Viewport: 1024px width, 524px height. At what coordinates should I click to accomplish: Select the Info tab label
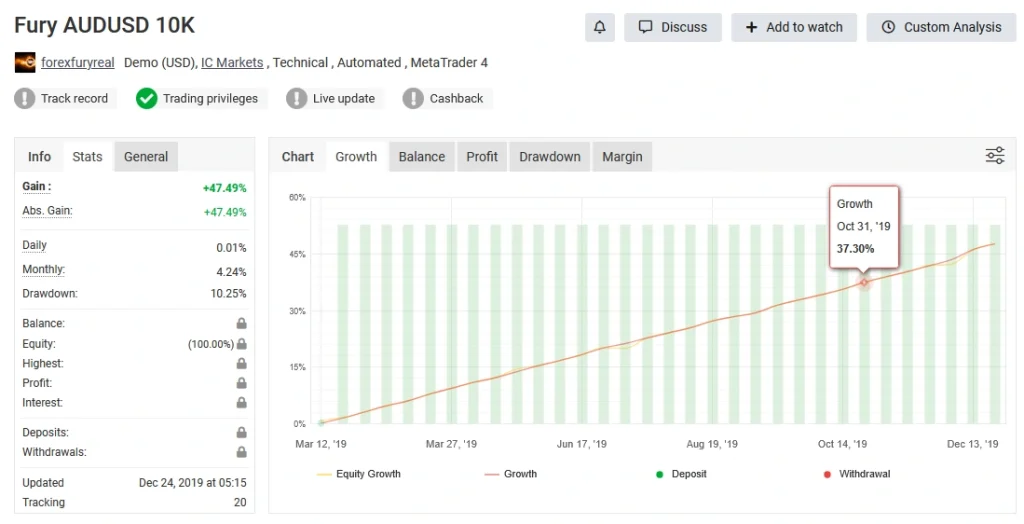[39, 157]
